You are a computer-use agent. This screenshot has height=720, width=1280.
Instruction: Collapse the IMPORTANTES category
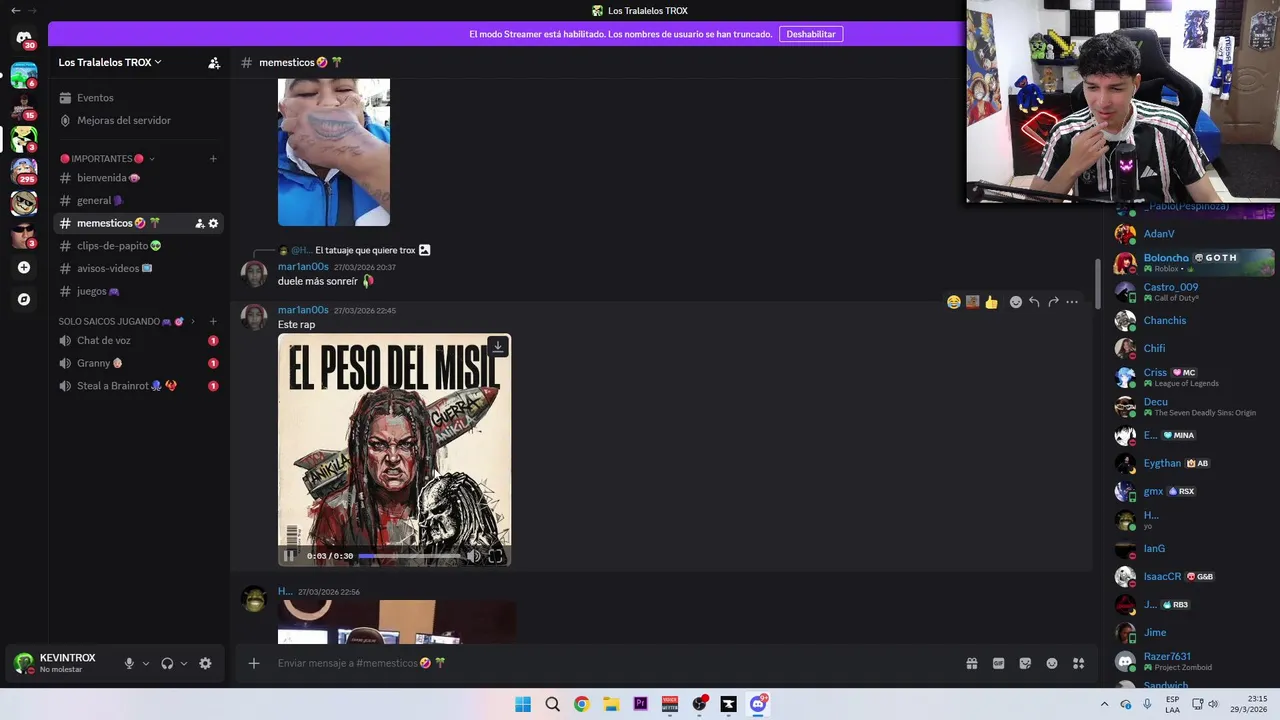click(107, 159)
